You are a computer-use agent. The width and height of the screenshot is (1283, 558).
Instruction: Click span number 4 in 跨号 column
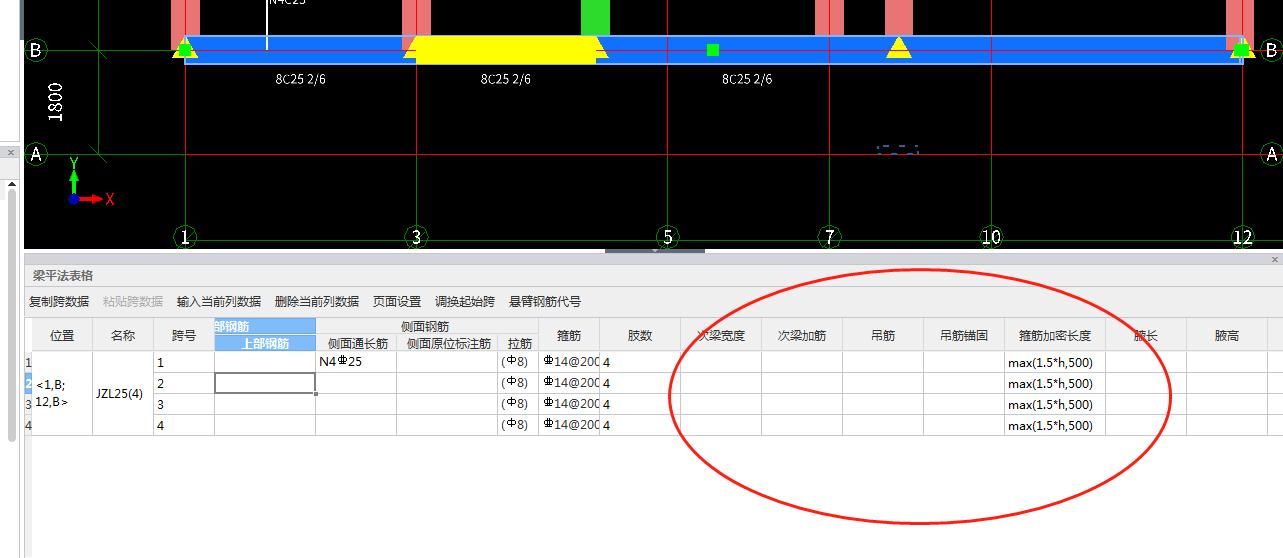(x=184, y=425)
